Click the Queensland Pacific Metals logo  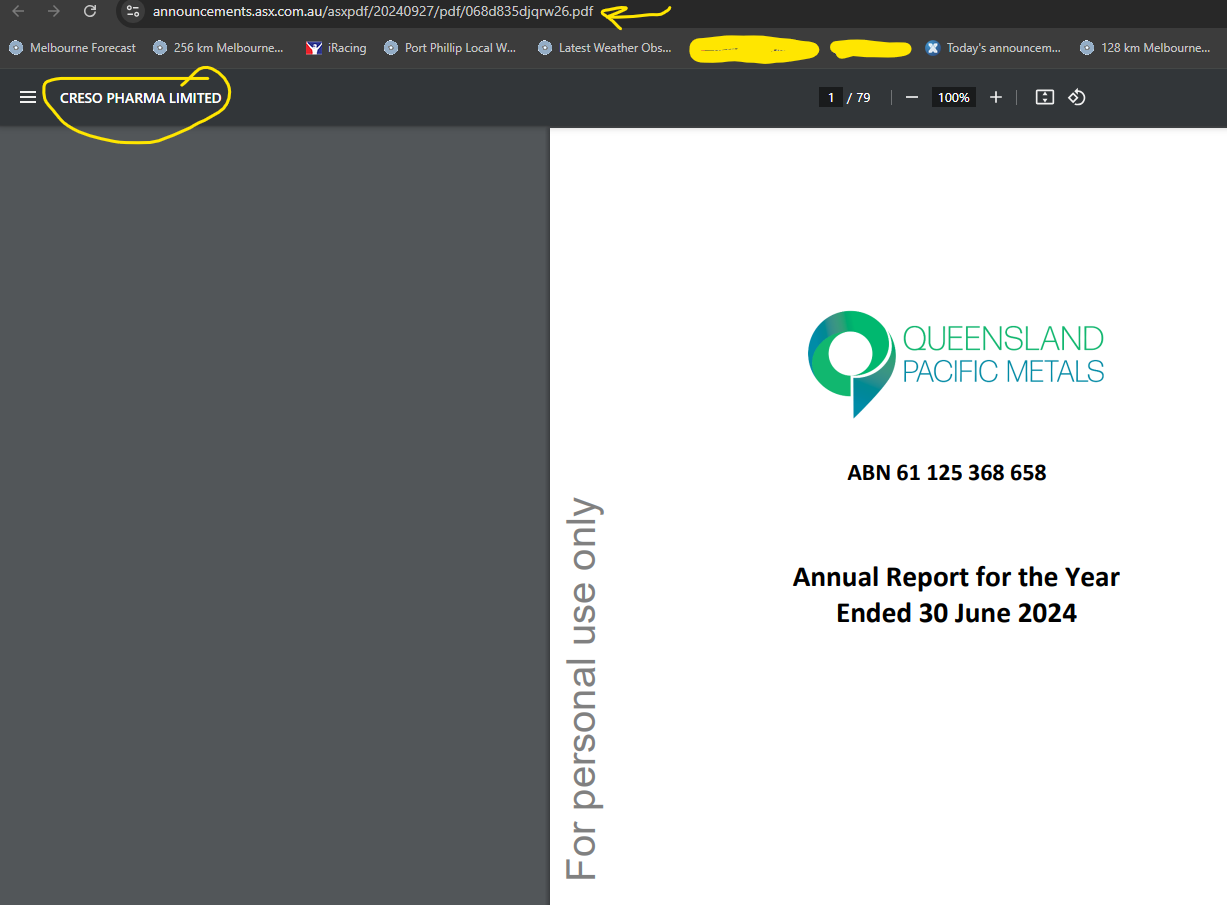tap(956, 364)
